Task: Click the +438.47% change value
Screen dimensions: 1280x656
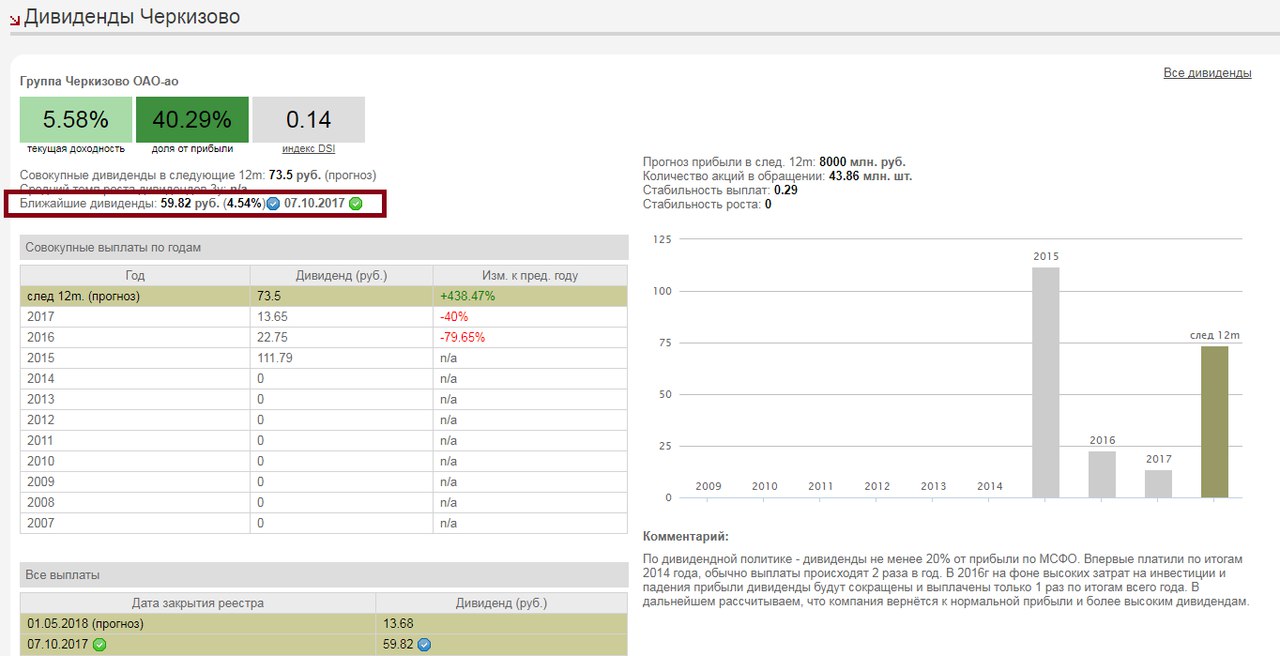Action: (x=467, y=296)
